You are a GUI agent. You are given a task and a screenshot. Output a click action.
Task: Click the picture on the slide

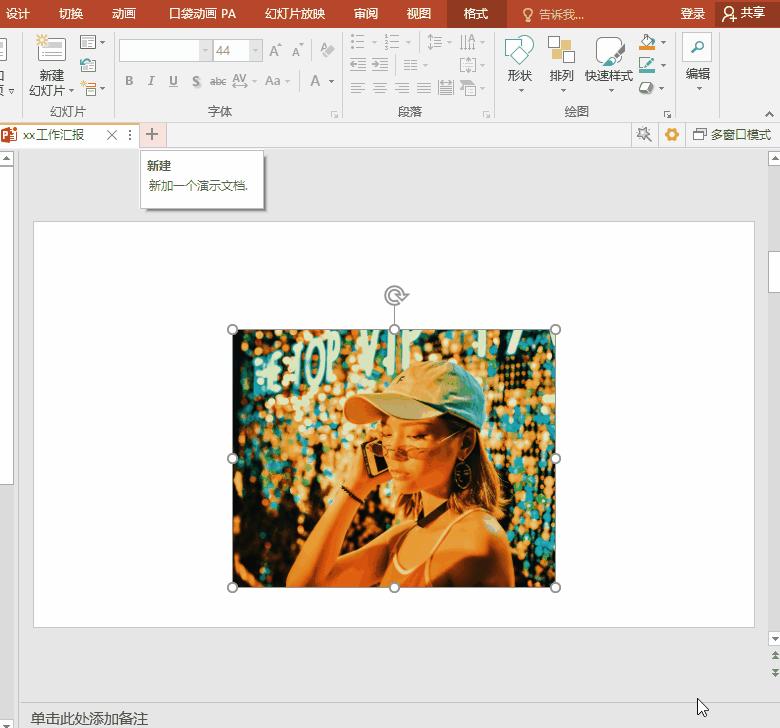click(x=394, y=458)
